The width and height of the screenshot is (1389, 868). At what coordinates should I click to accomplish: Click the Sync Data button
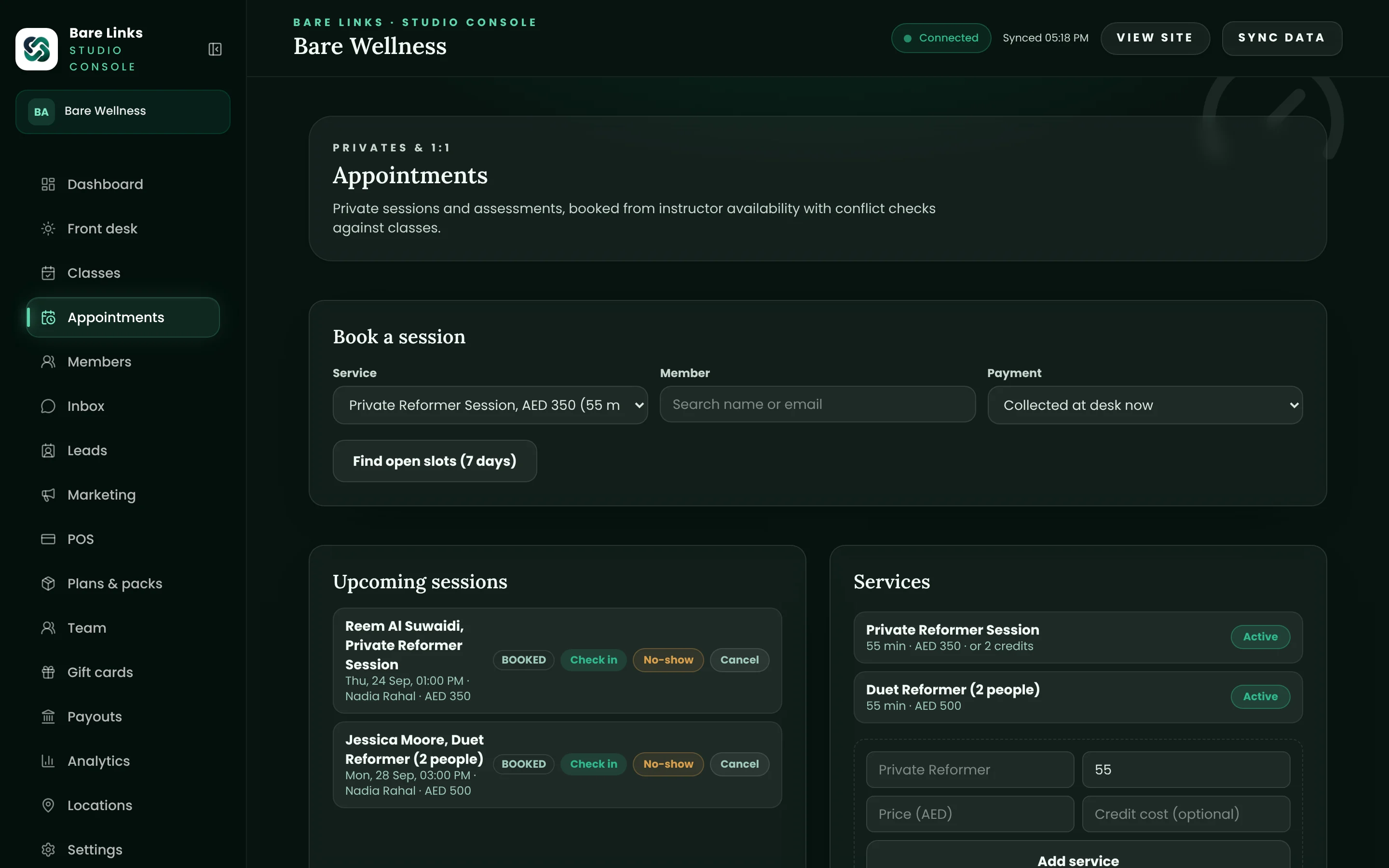point(1281,39)
